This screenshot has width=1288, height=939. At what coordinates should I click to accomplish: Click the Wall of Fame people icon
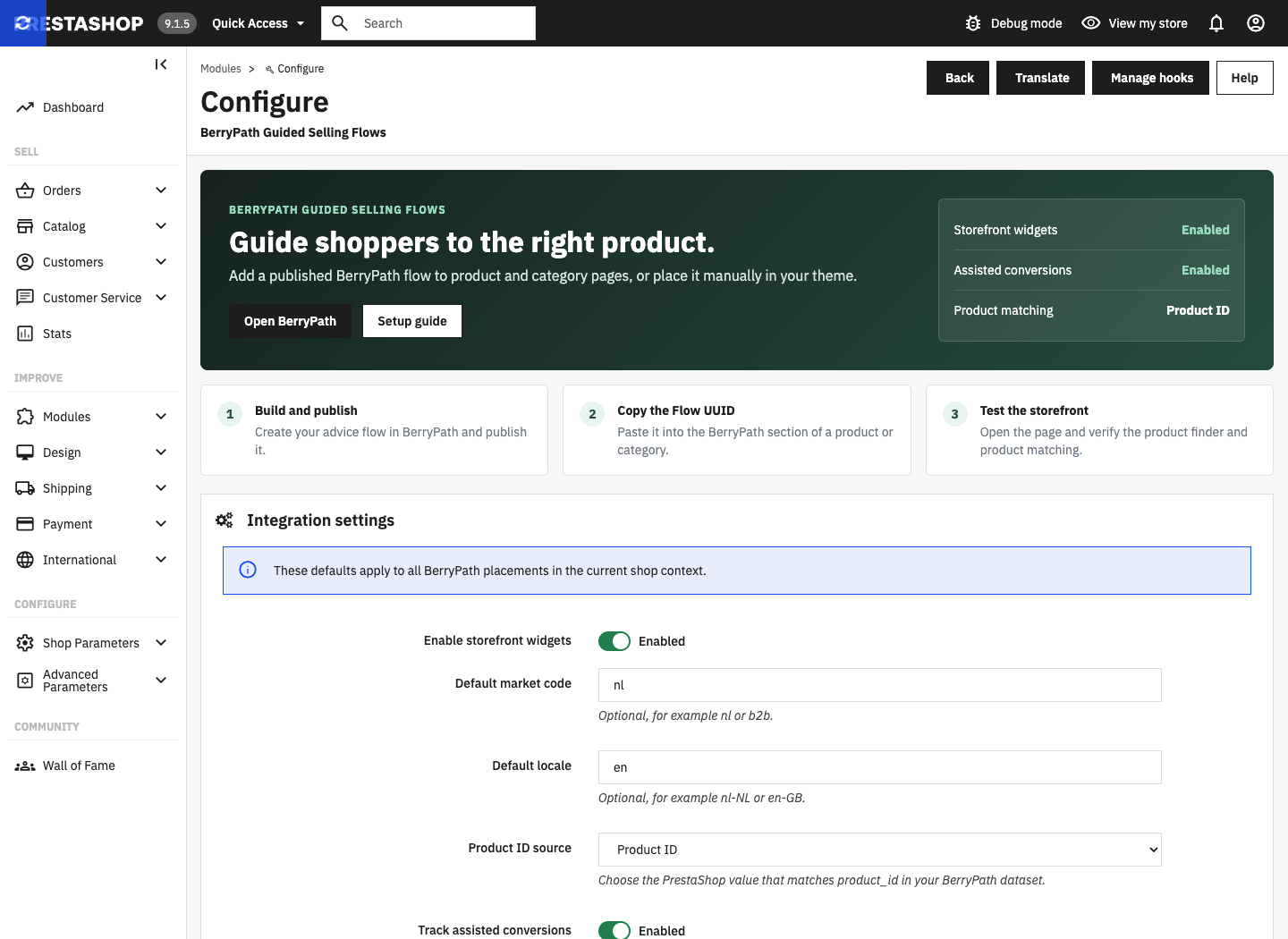coord(25,766)
